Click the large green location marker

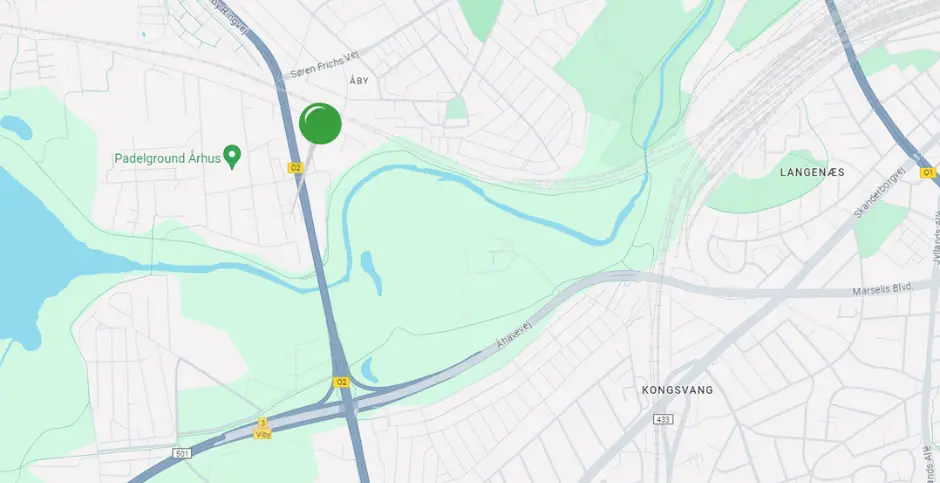[x=320, y=123]
